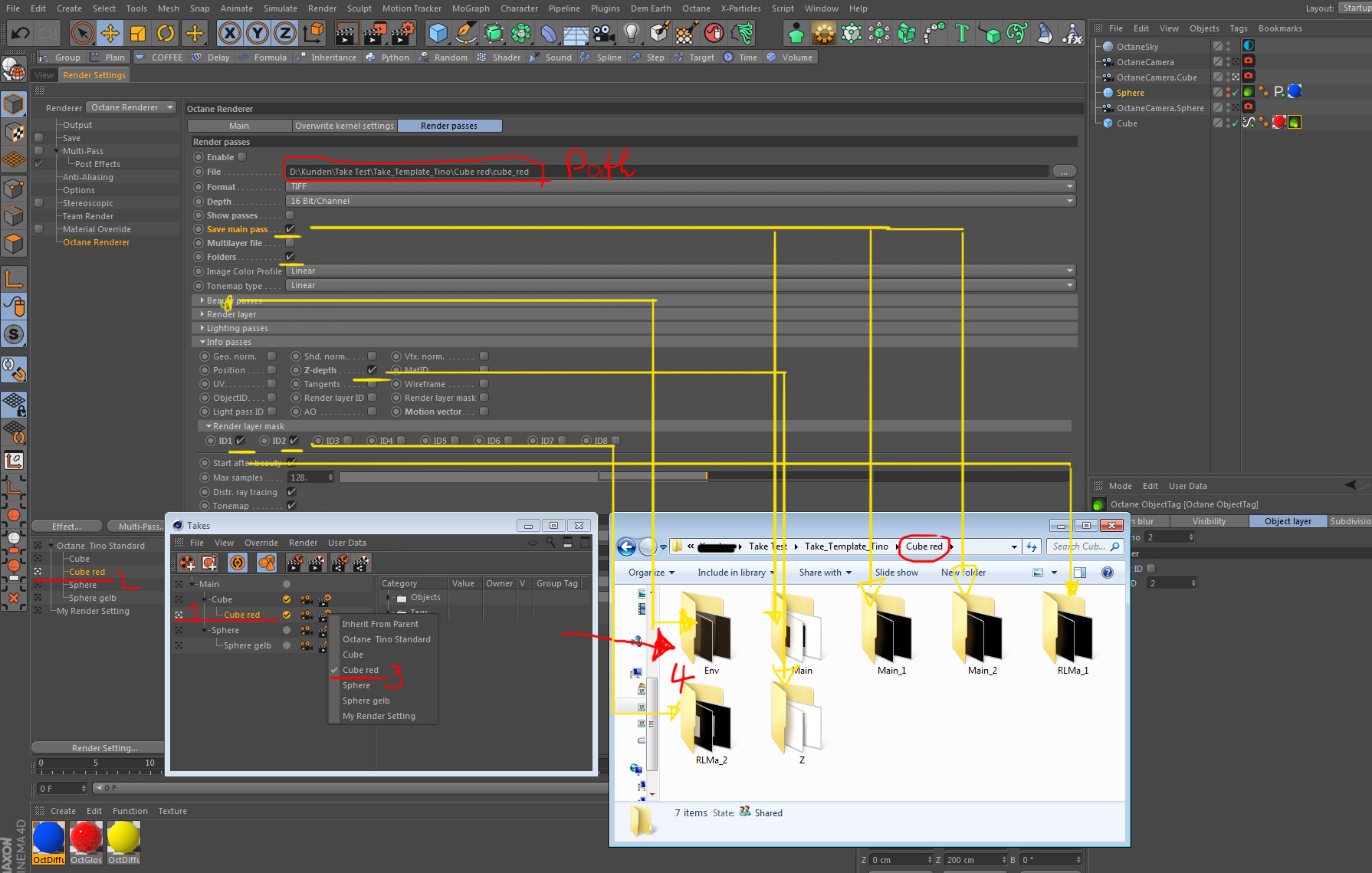
Task: Click the MoText T icon
Action: click(x=962, y=33)
